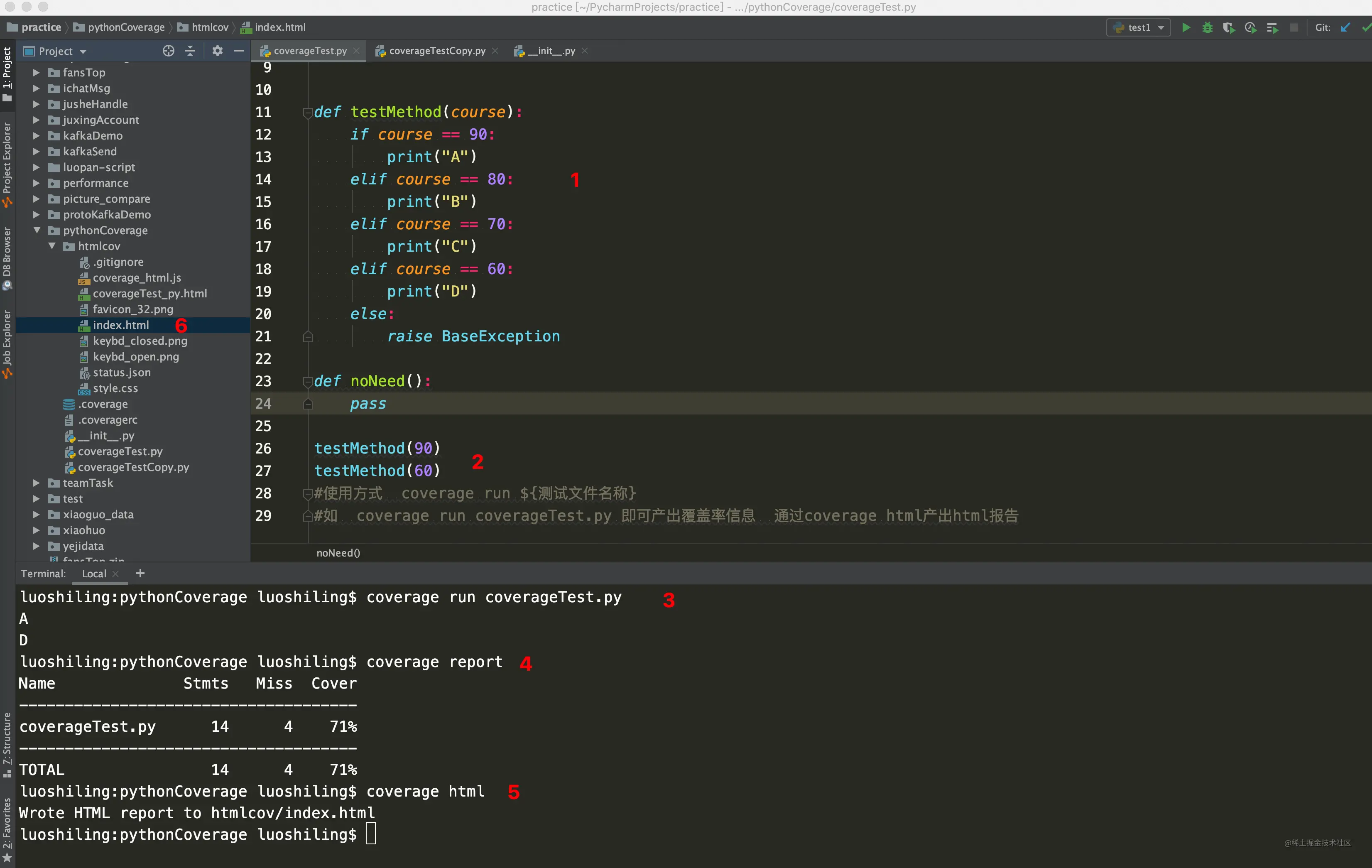Toggle the Job Explorer side panel
This screenshot has height=868, width=1372.
(x=7, y=344)
